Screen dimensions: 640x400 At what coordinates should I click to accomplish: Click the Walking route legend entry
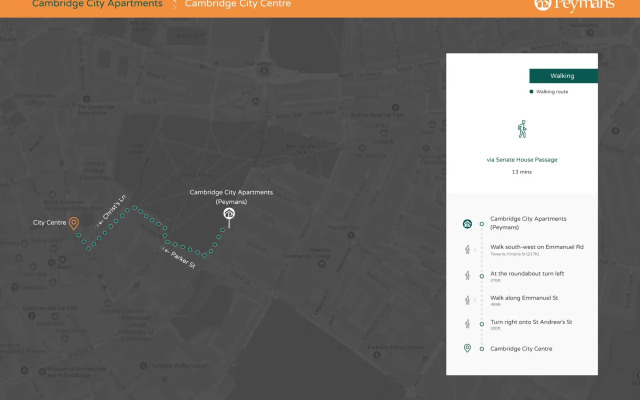tap(549, 92)
